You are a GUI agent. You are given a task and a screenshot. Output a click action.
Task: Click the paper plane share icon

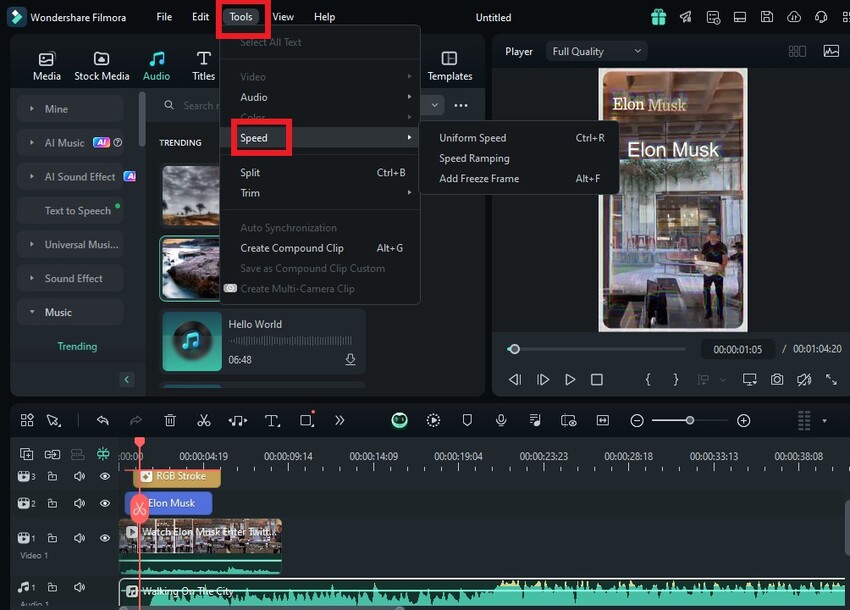pyautogui.click(x=686, y=17)
